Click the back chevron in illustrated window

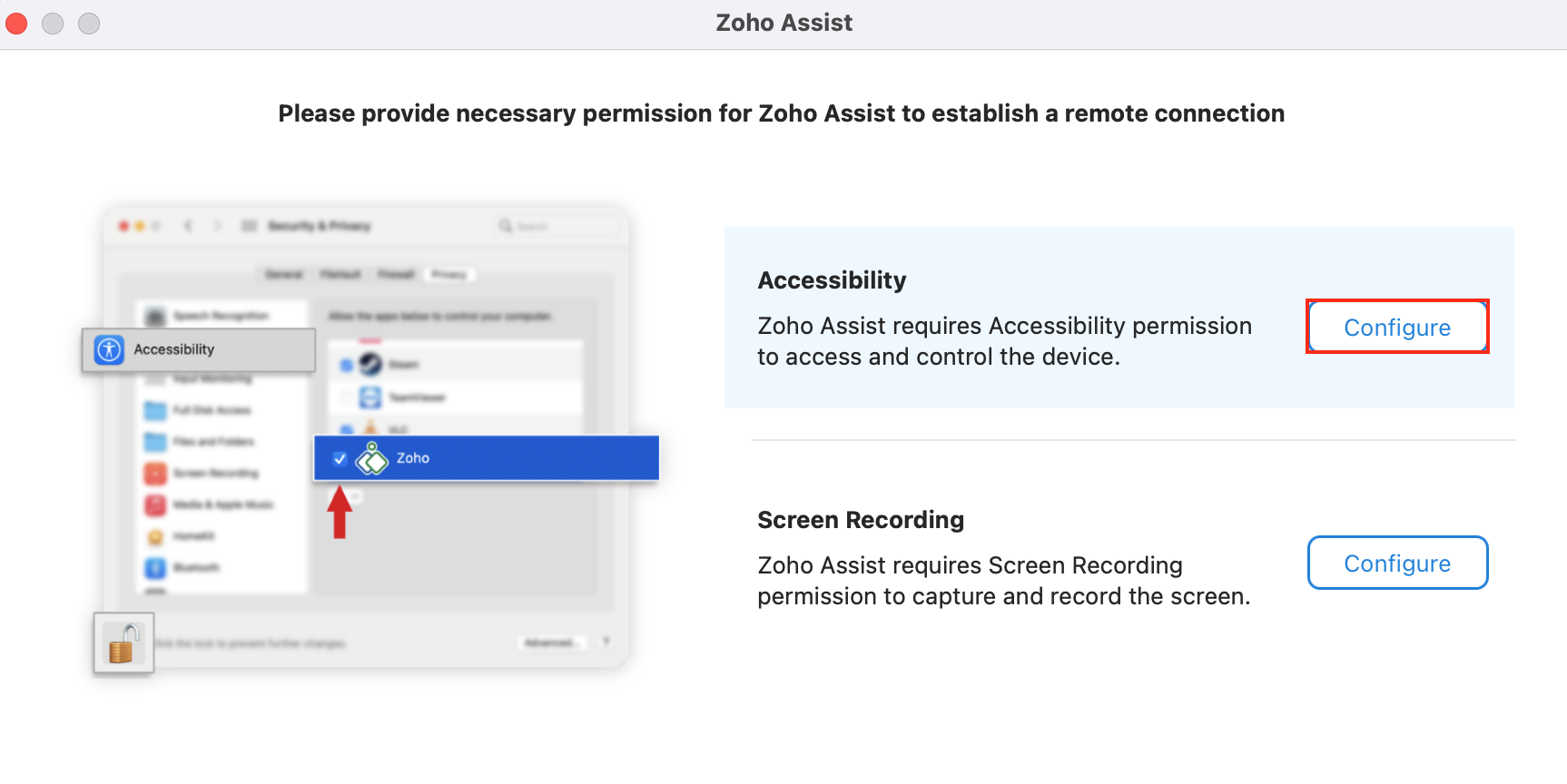(188, 226)
